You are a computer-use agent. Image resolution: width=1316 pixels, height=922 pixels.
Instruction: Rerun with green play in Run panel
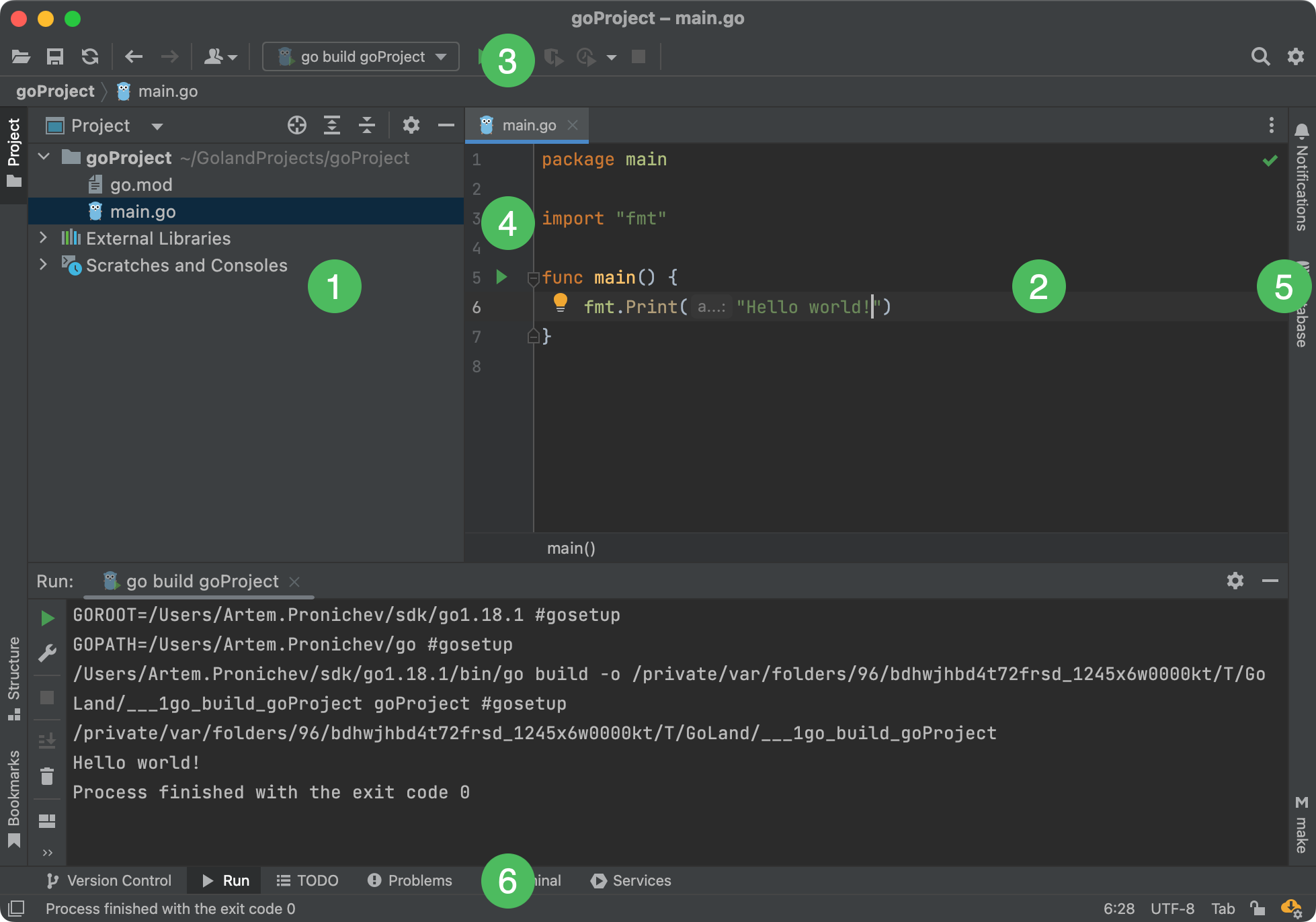tap(47, 618)
